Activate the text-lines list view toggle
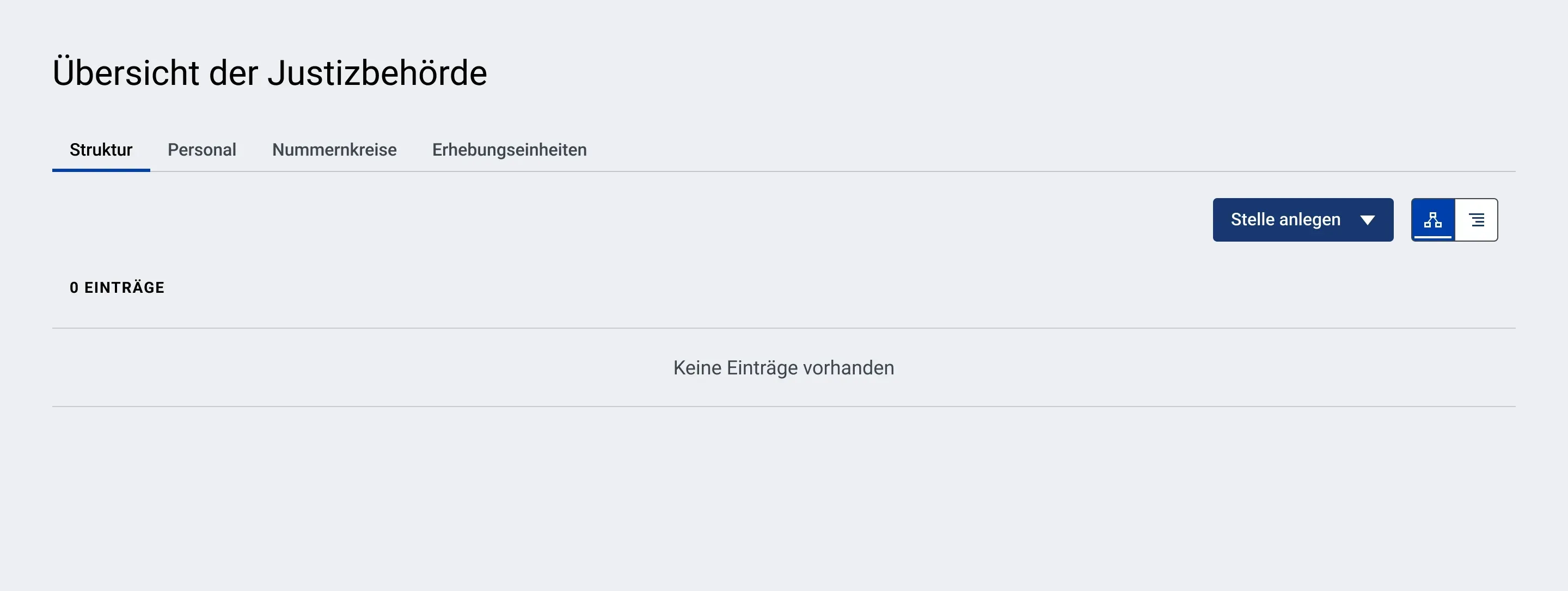 click(1477, 220)
